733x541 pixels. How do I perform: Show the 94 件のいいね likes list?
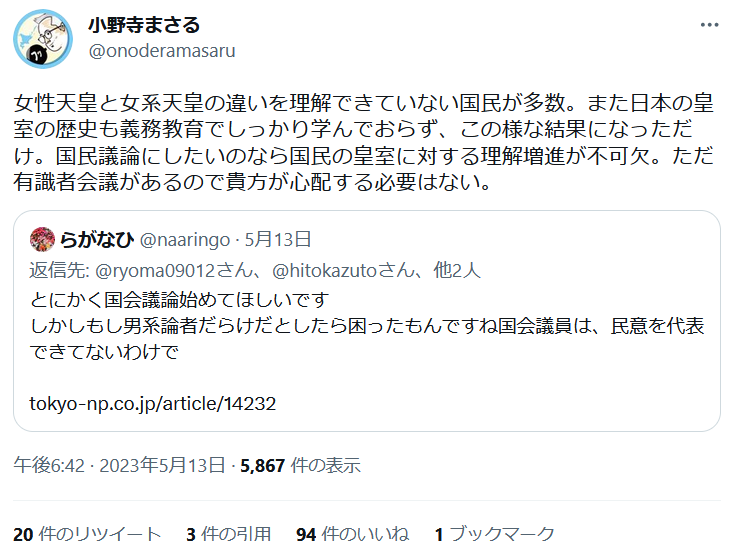coord(352,533)
